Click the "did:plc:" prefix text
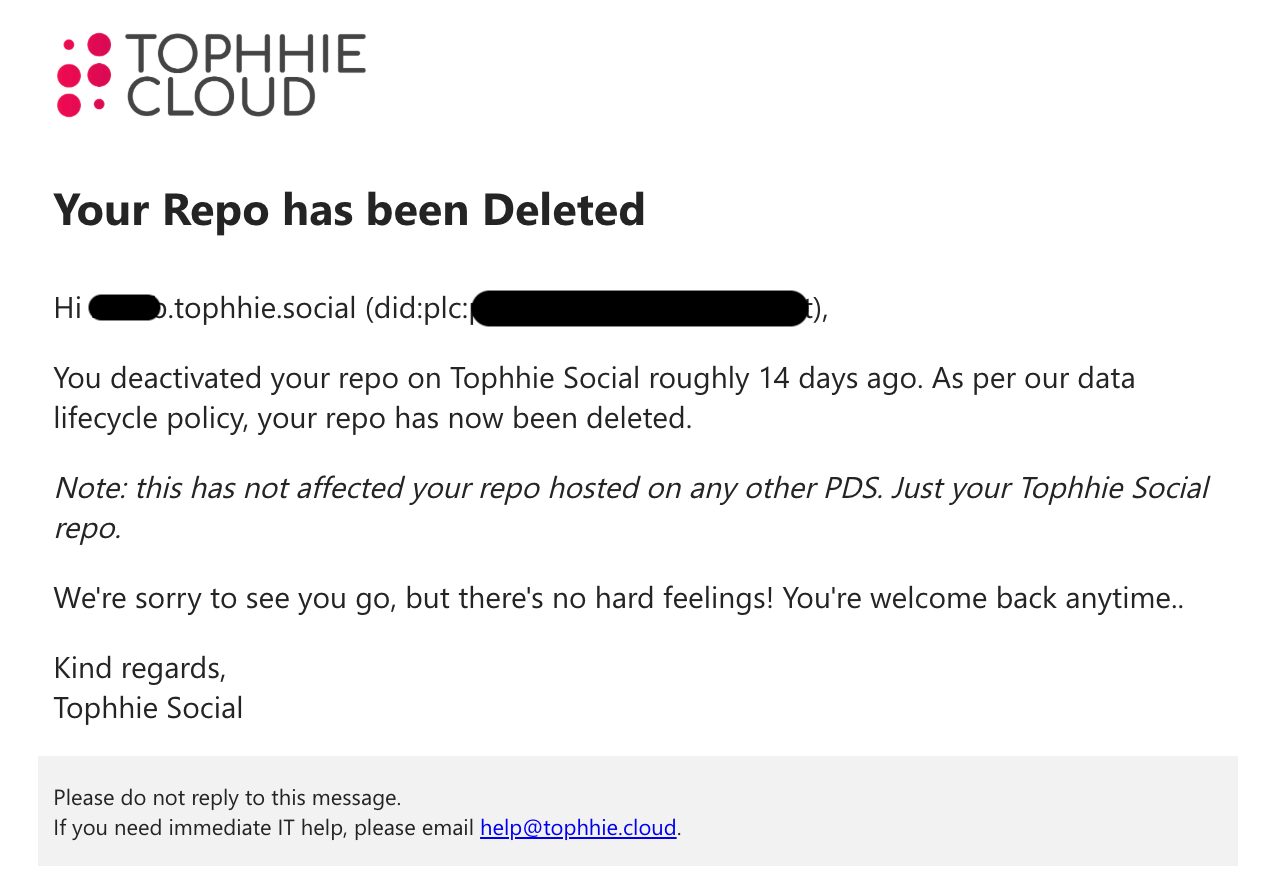This screenshot has width=1280, height=896. [x=418, y=308]
